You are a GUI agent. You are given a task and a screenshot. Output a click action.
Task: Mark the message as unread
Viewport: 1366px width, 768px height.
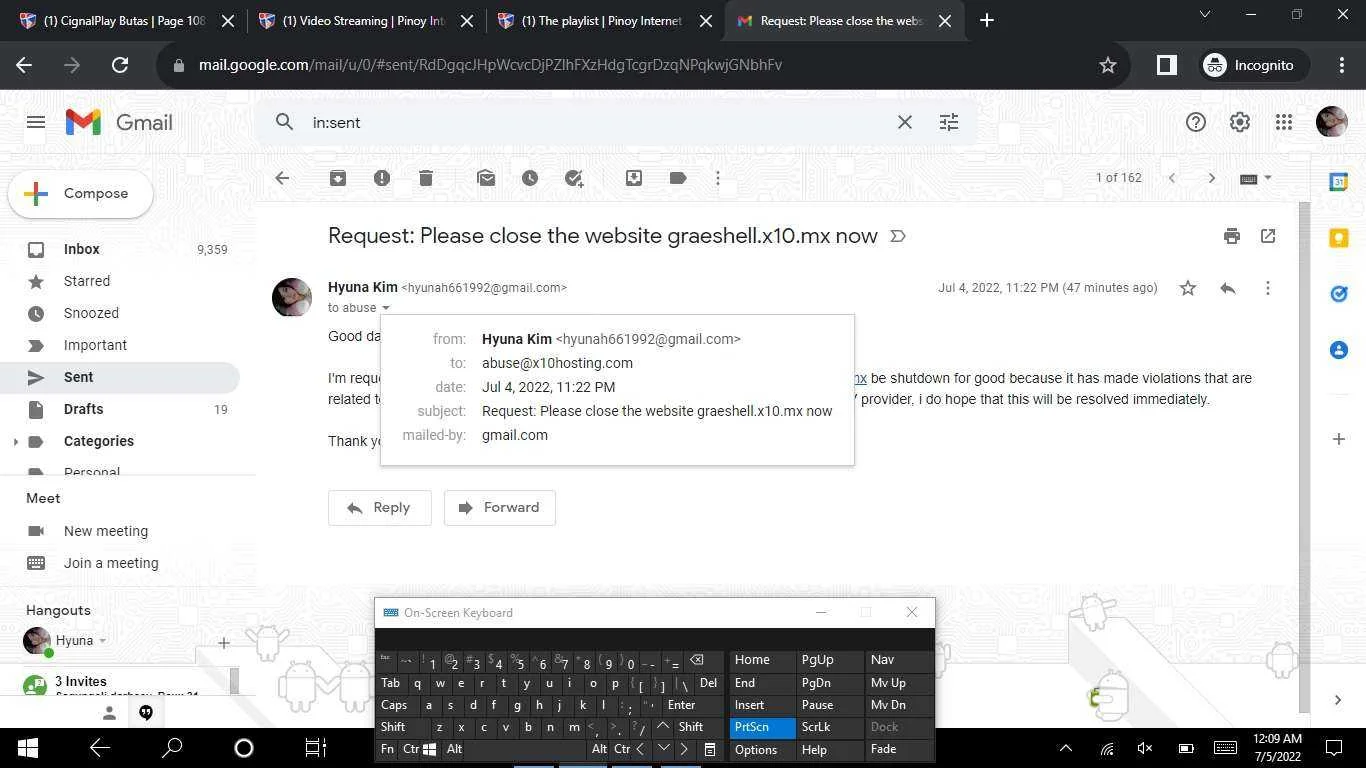486,178
